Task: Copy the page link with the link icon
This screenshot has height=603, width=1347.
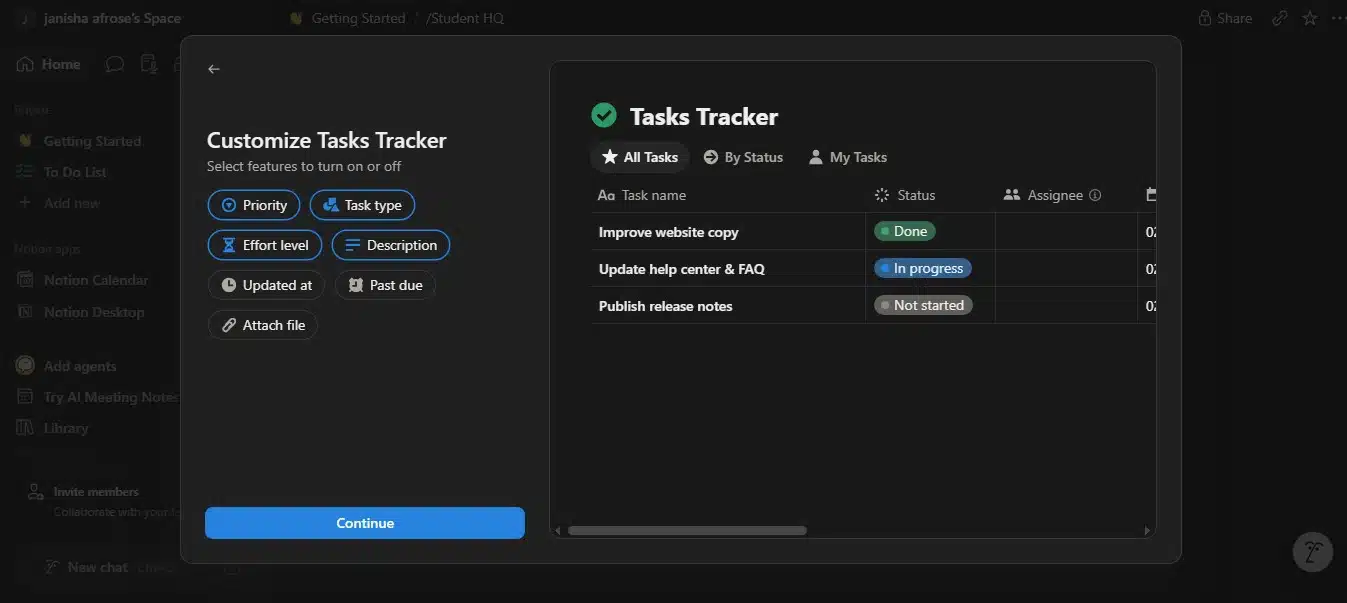Action: coord(1280,18)
